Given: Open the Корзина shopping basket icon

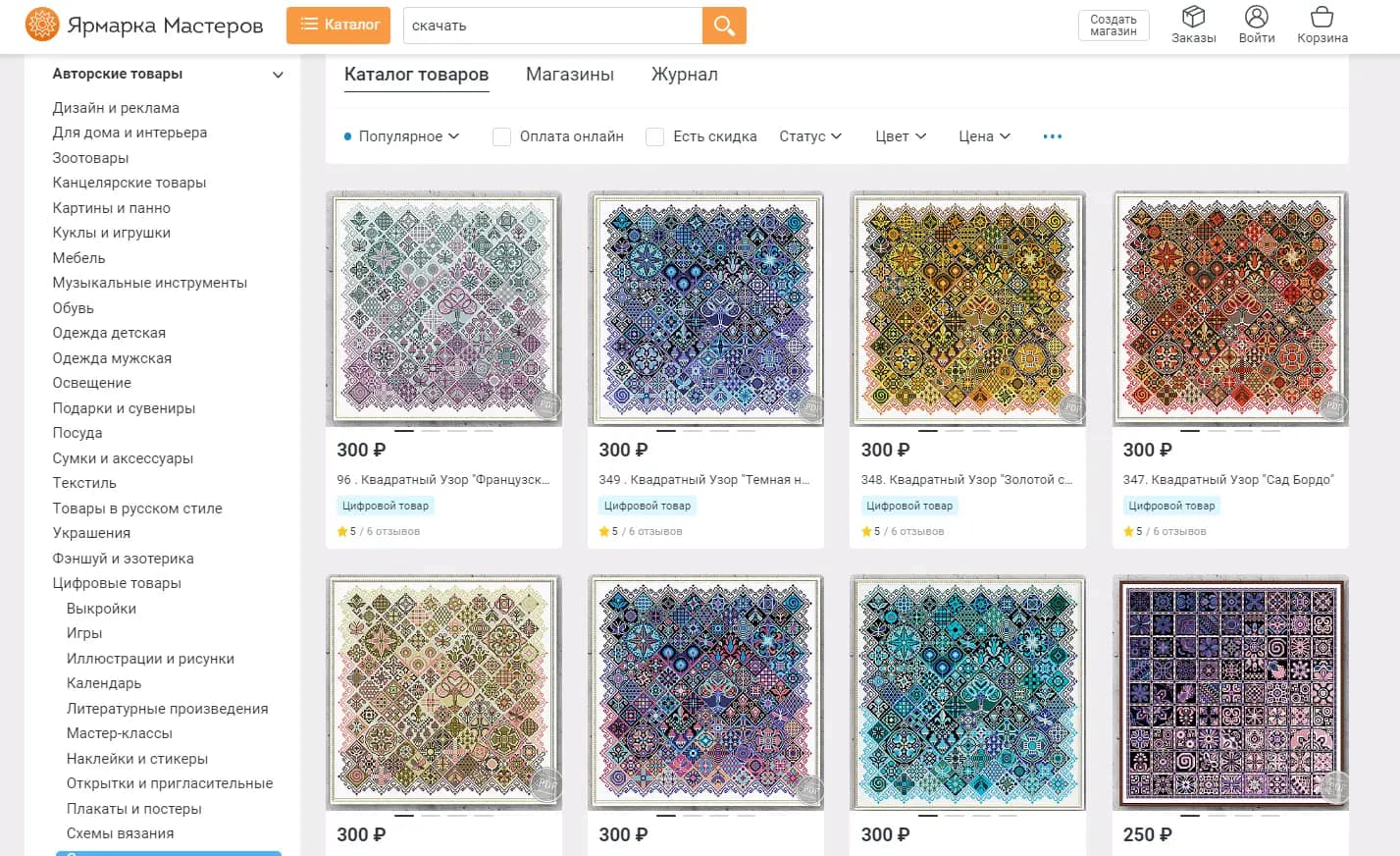Looking at the screenshot, I should [x=1322, y=17].
